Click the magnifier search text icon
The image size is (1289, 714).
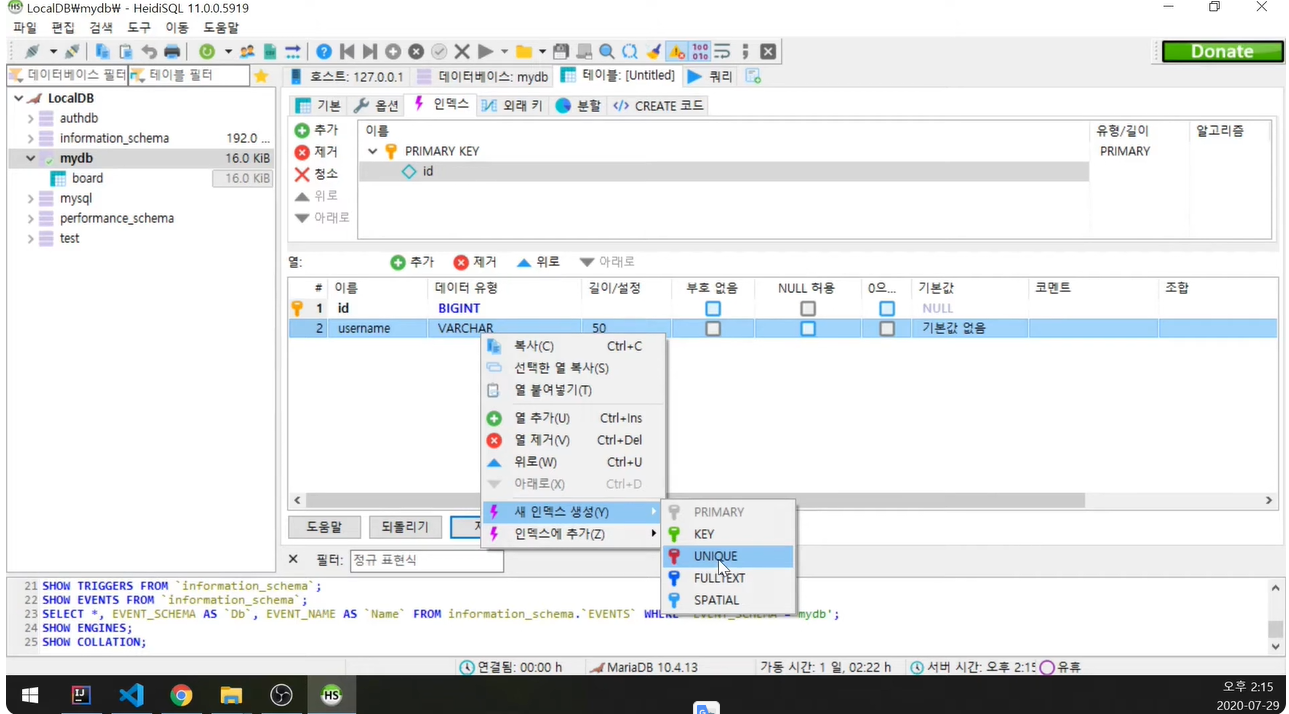(607, 51)
